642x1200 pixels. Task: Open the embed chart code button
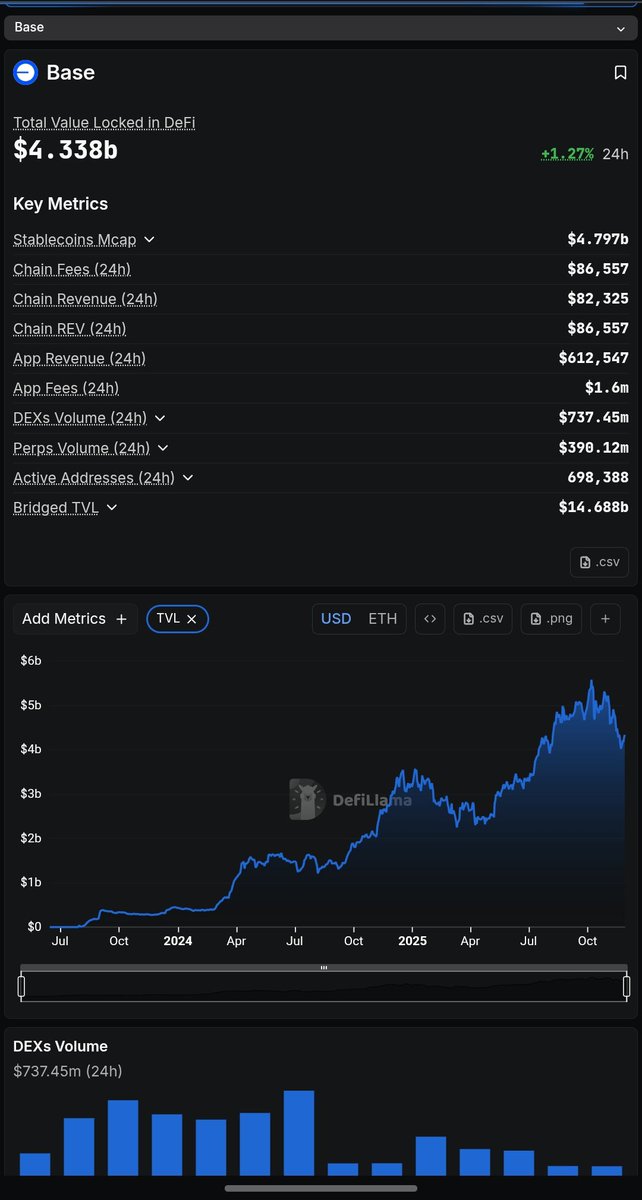(x=430, y=619)
